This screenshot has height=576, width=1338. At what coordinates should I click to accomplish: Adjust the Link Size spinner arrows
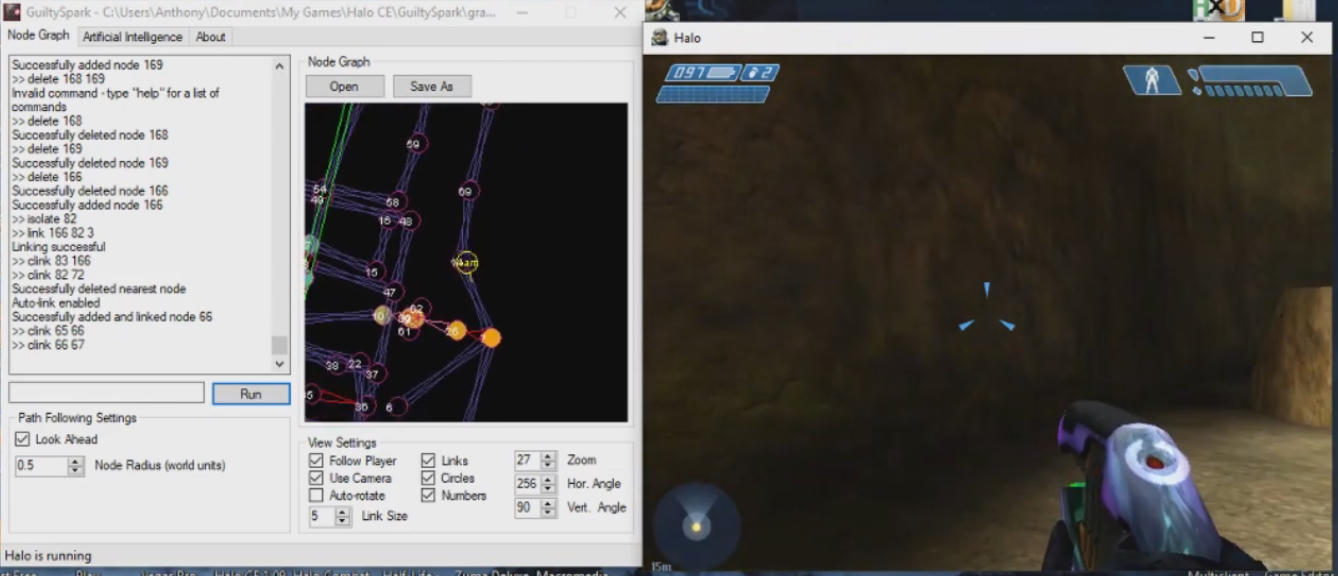[x=343, y=517]
